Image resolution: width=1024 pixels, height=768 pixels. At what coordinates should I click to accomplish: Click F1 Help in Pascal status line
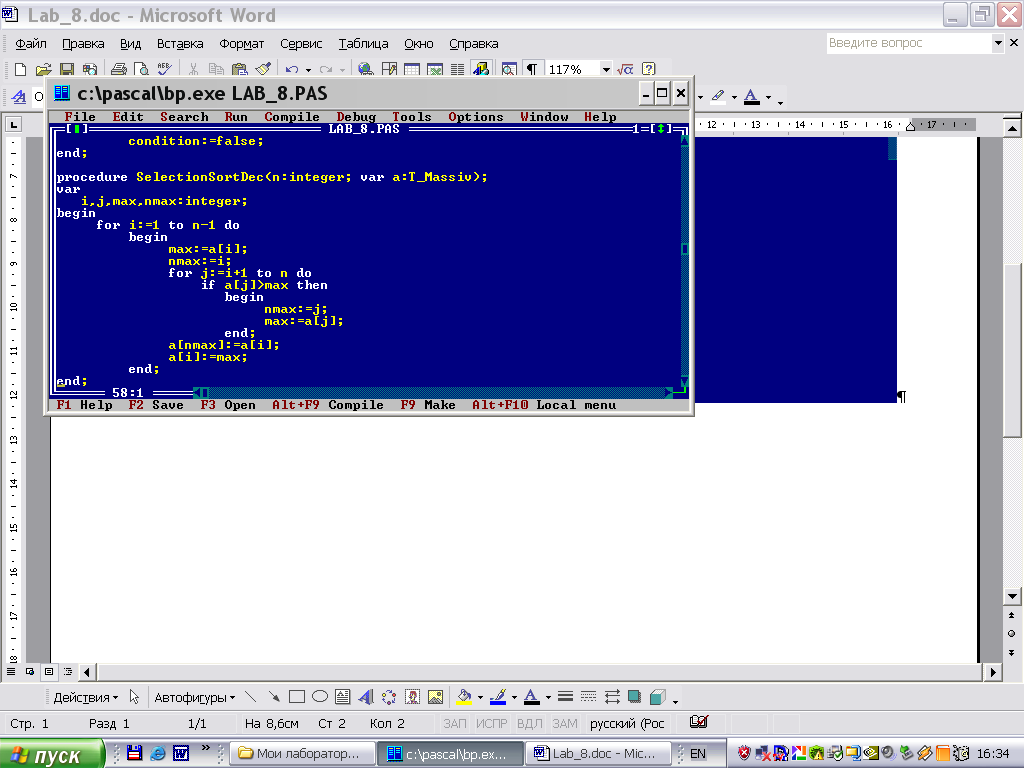(x=84, y=405)
